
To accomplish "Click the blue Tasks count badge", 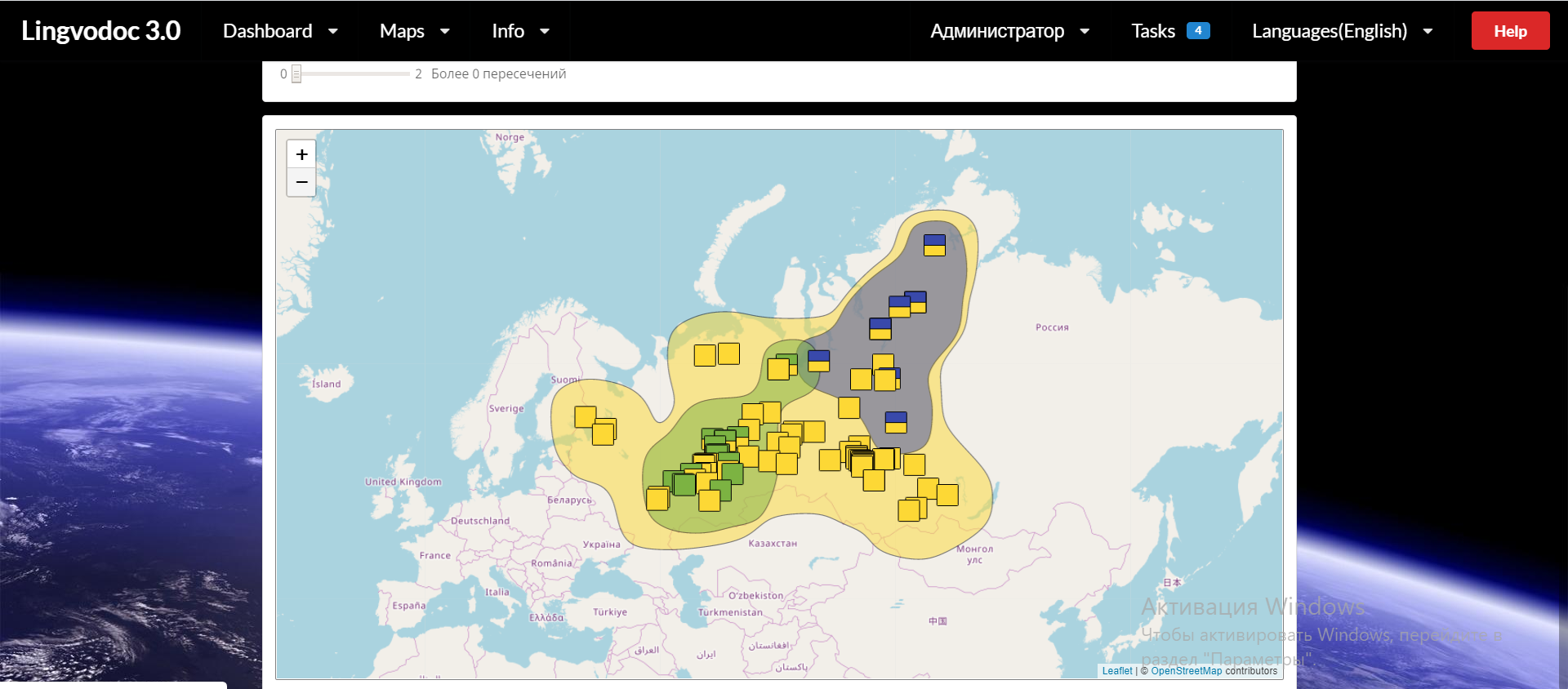I will click(x=1198, y=31).
